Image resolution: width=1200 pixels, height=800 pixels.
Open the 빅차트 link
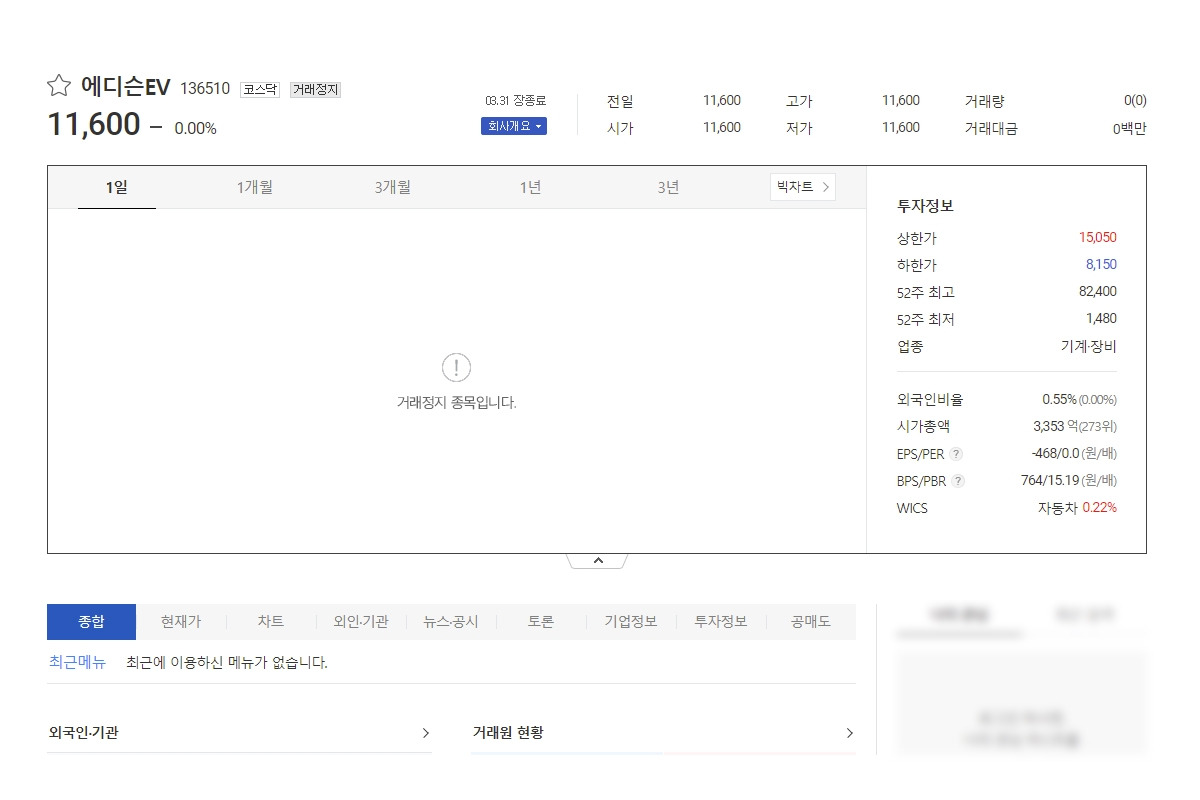[803, 187]
